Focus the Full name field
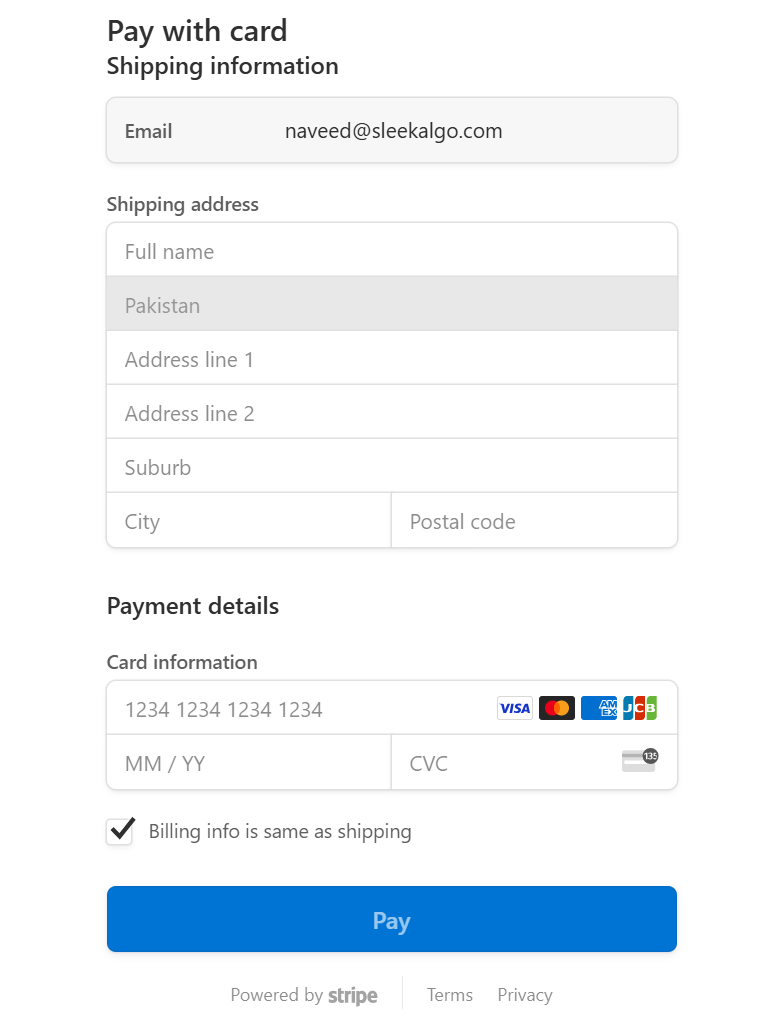The image size is (781, 1020). (x=392, y=251)
